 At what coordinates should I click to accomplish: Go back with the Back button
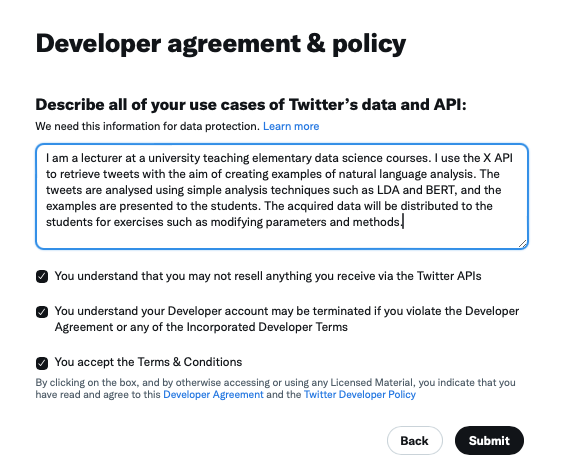click(x=414, y=441)
